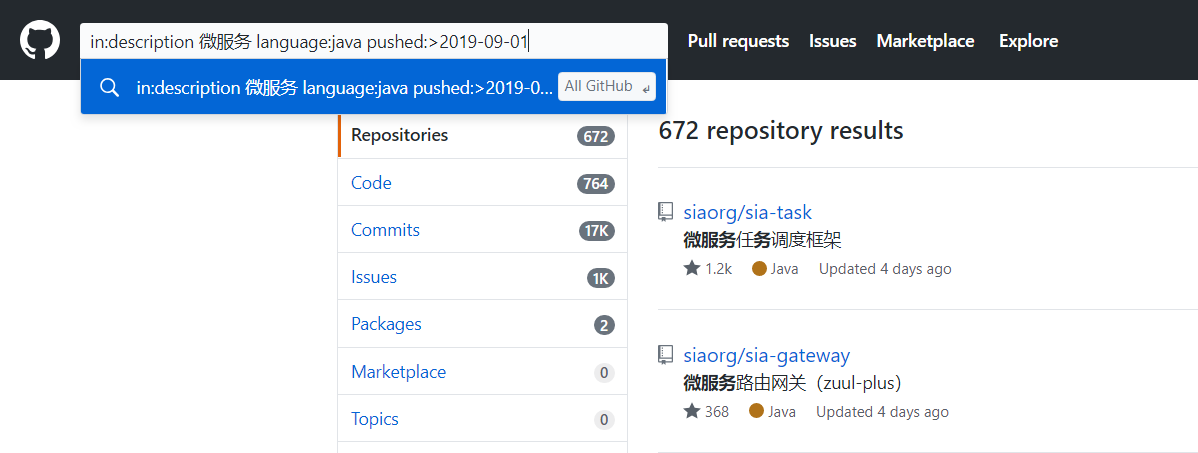Click Updated 4 days ago under sia-gateway
Image resolution: width=1198 pixels, height=453 pixels.
(882, 411)
